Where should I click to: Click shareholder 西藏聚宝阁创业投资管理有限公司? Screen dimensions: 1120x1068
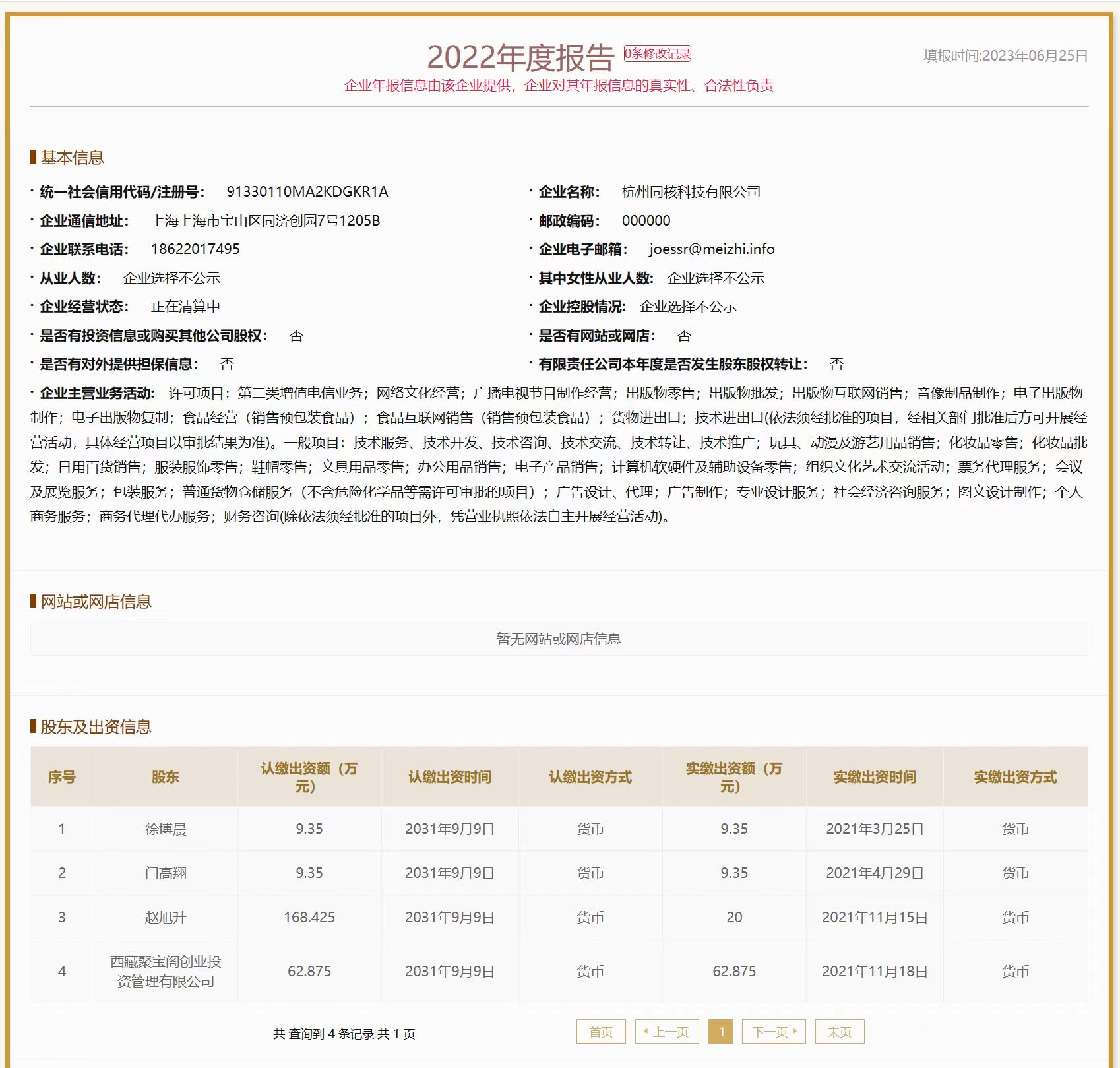(166, 971)
